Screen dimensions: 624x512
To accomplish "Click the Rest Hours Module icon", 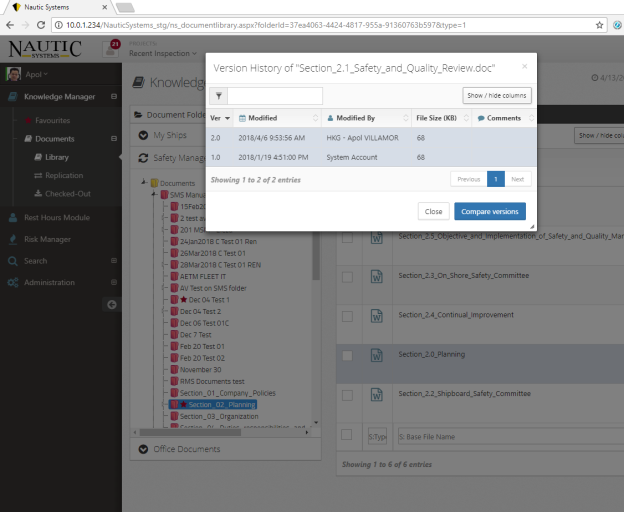I will pos(13,217).
